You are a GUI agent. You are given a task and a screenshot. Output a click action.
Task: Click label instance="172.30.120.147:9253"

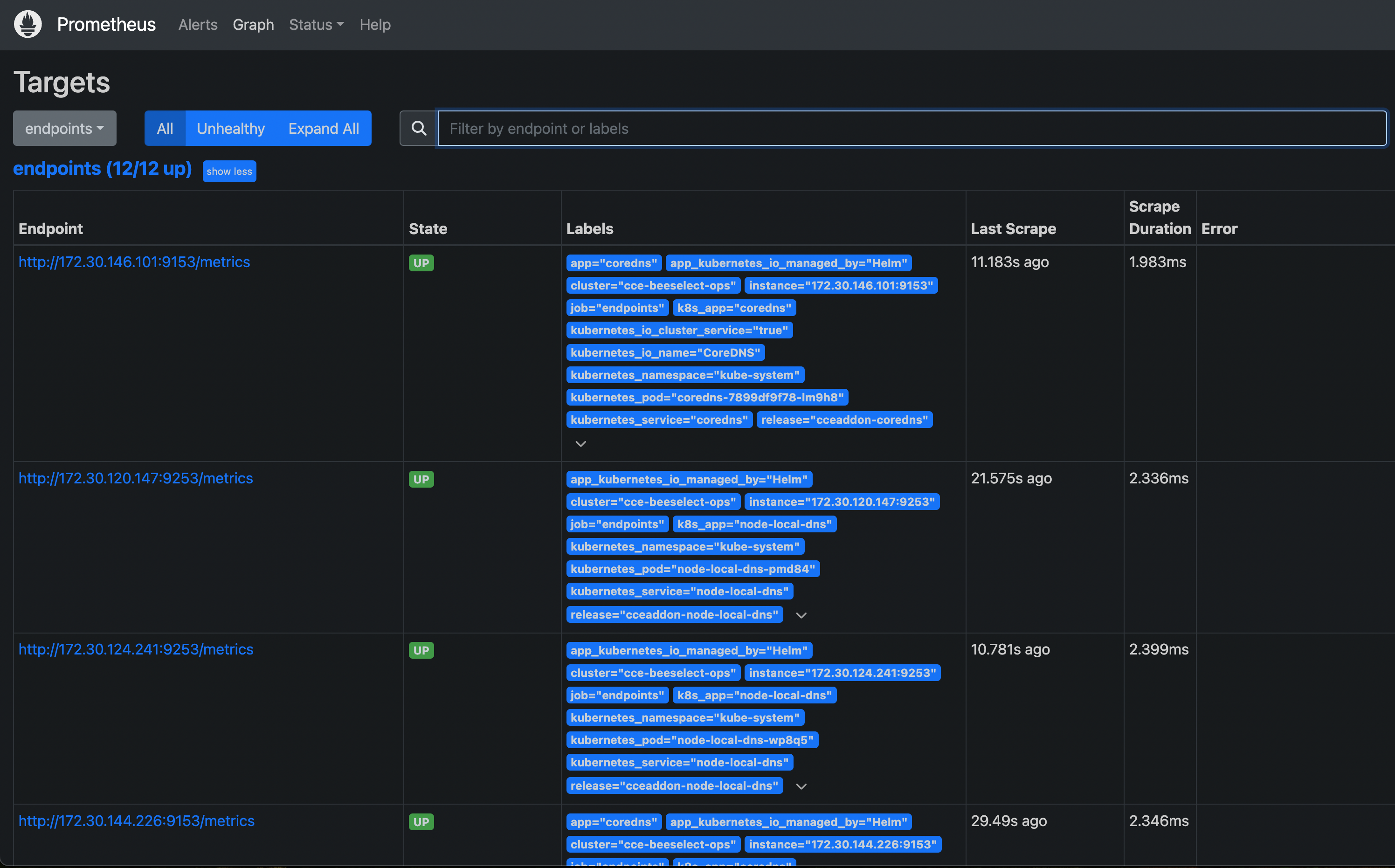[842, 502]
